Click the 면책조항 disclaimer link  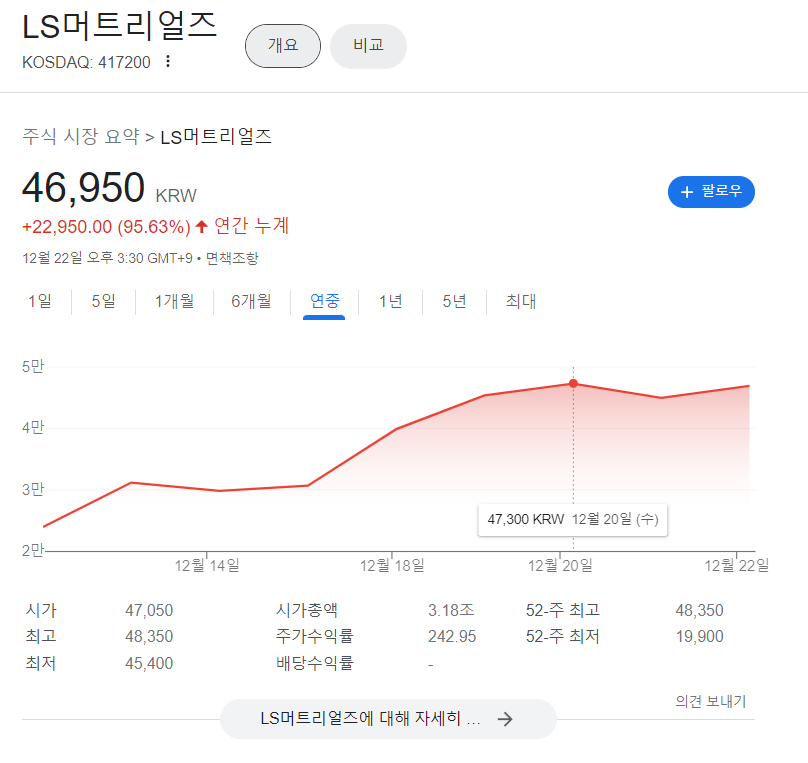[x=232, y=258]
